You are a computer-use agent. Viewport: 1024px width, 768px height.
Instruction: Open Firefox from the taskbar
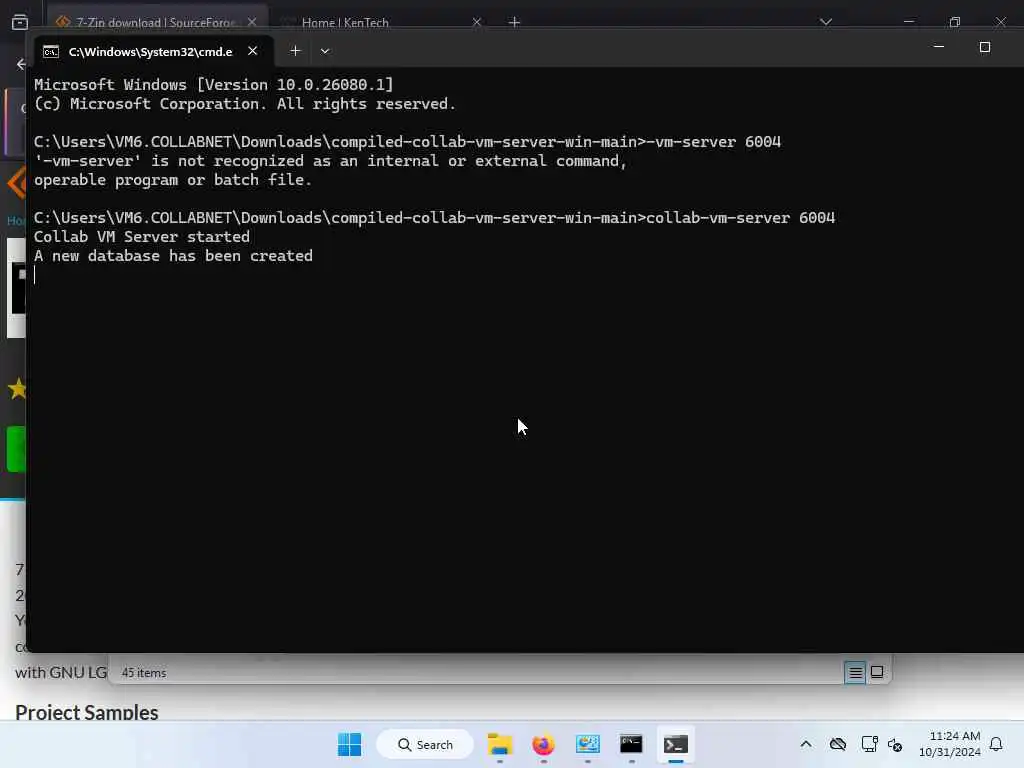[543, 744]
